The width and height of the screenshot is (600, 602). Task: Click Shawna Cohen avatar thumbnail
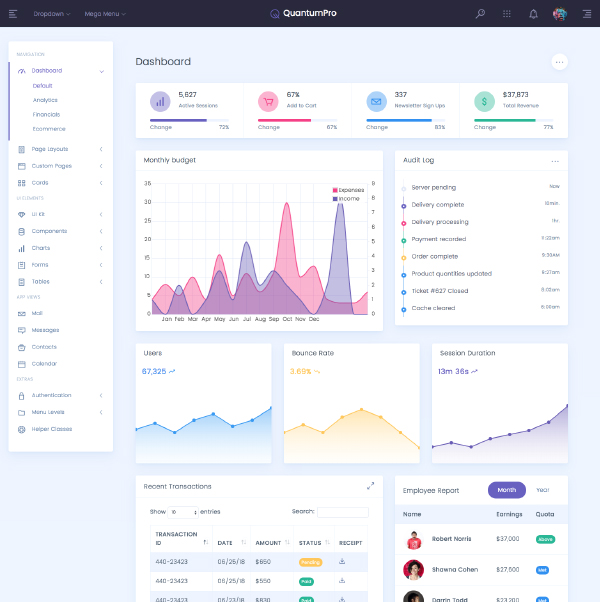point(413,570)
